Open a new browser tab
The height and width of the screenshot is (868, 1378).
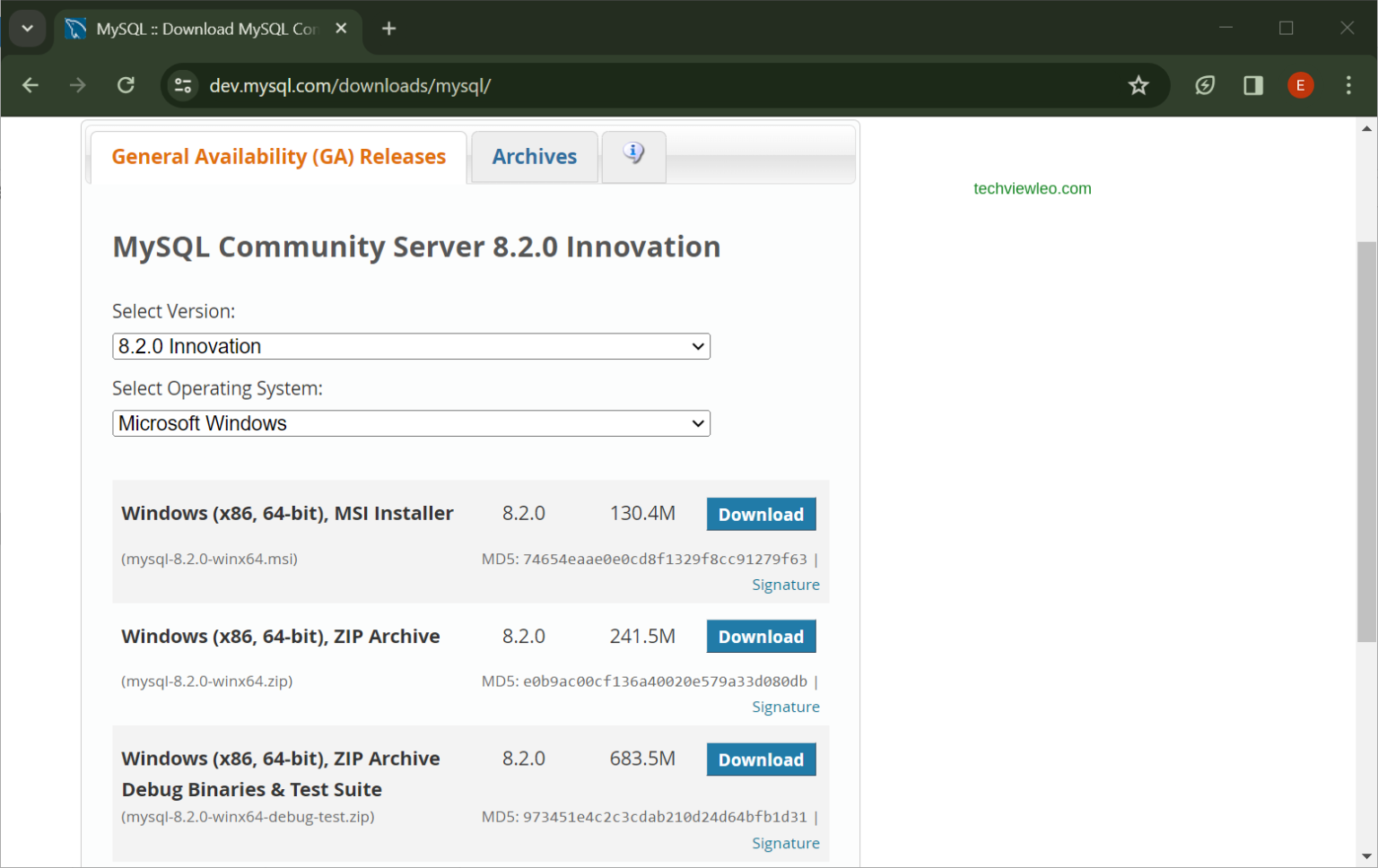click(x=388, y=28)
